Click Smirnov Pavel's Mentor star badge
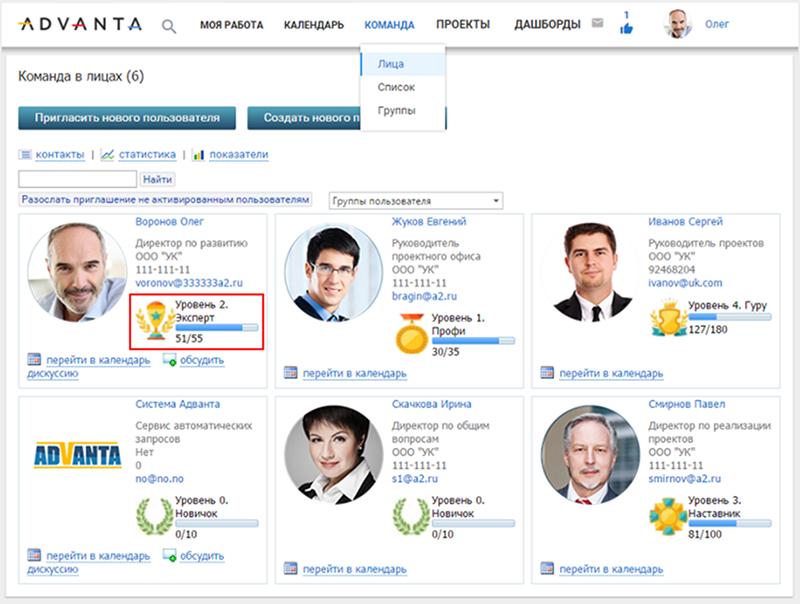This screenshot has height=604, width=800. tap(667, 513)
